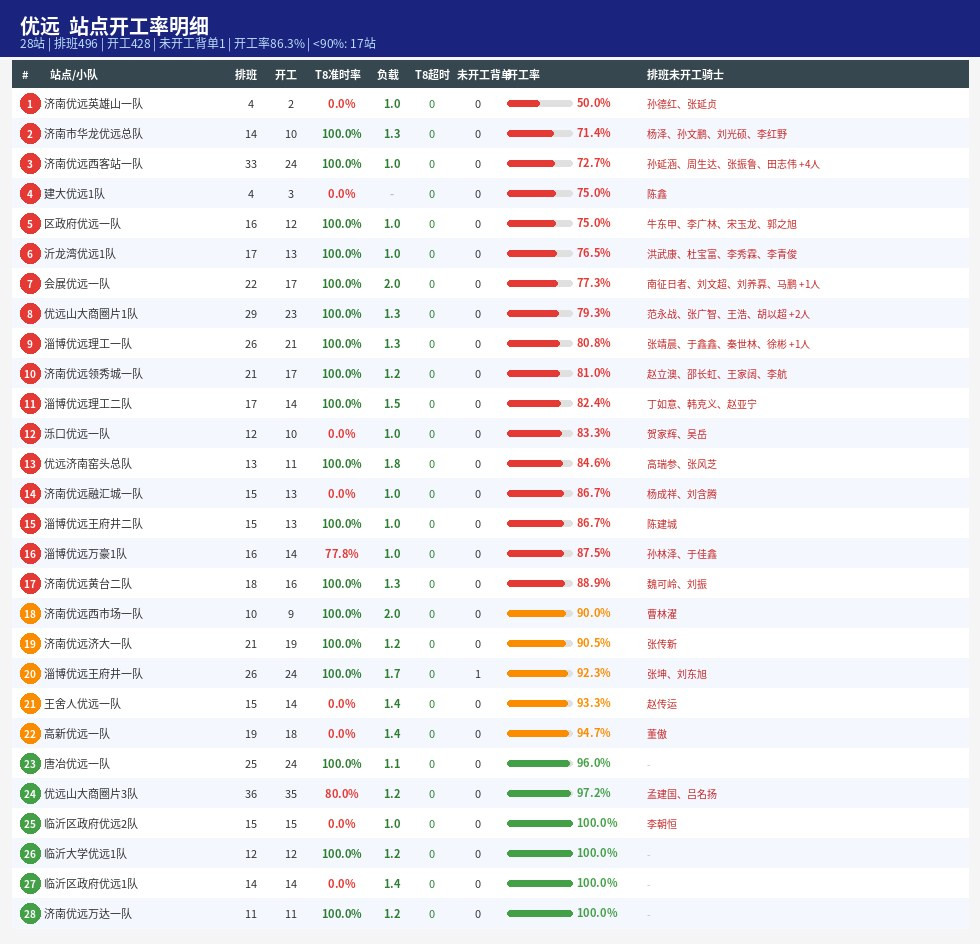The height and width of the screenshot is (944, 980).
Task: Click green rank badge 23 for 唐冶优远一队
Action: pos(29,764)
